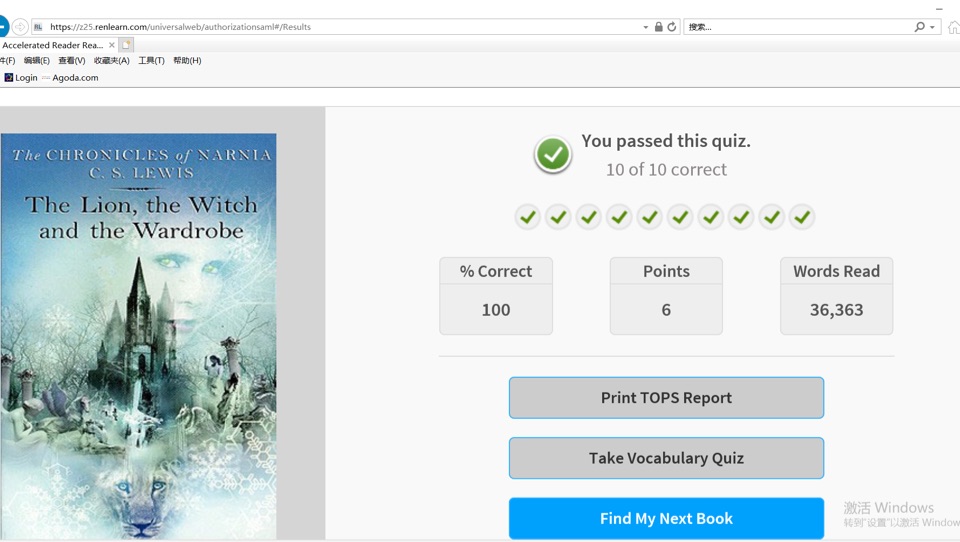Click the browser back arrow button

[3, 27]
